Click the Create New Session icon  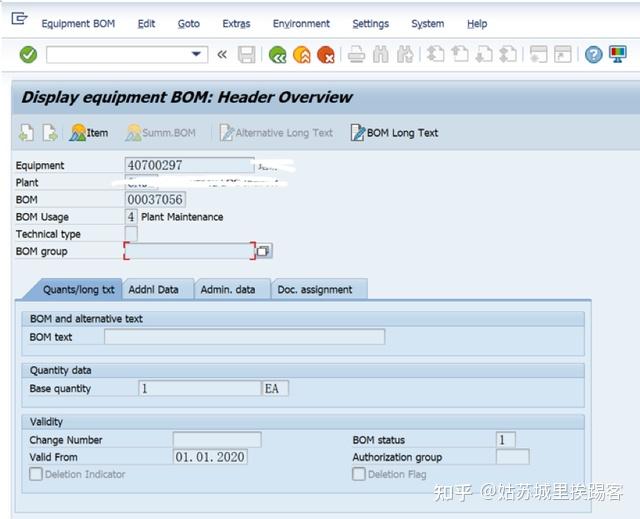pyautogui.click(x=538, y=54)
